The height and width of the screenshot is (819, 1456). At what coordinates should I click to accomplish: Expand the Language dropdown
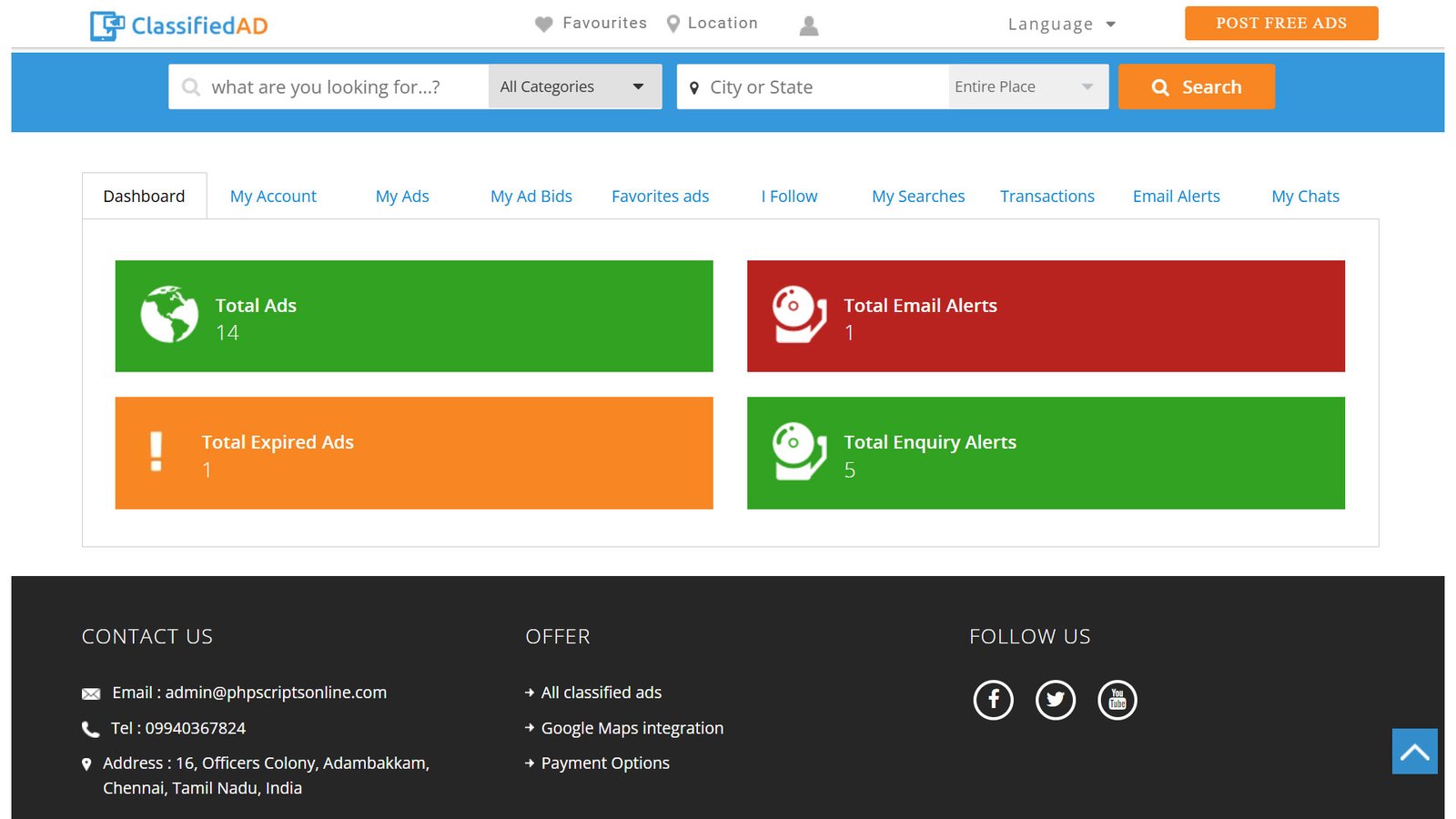pos(1061,25)
